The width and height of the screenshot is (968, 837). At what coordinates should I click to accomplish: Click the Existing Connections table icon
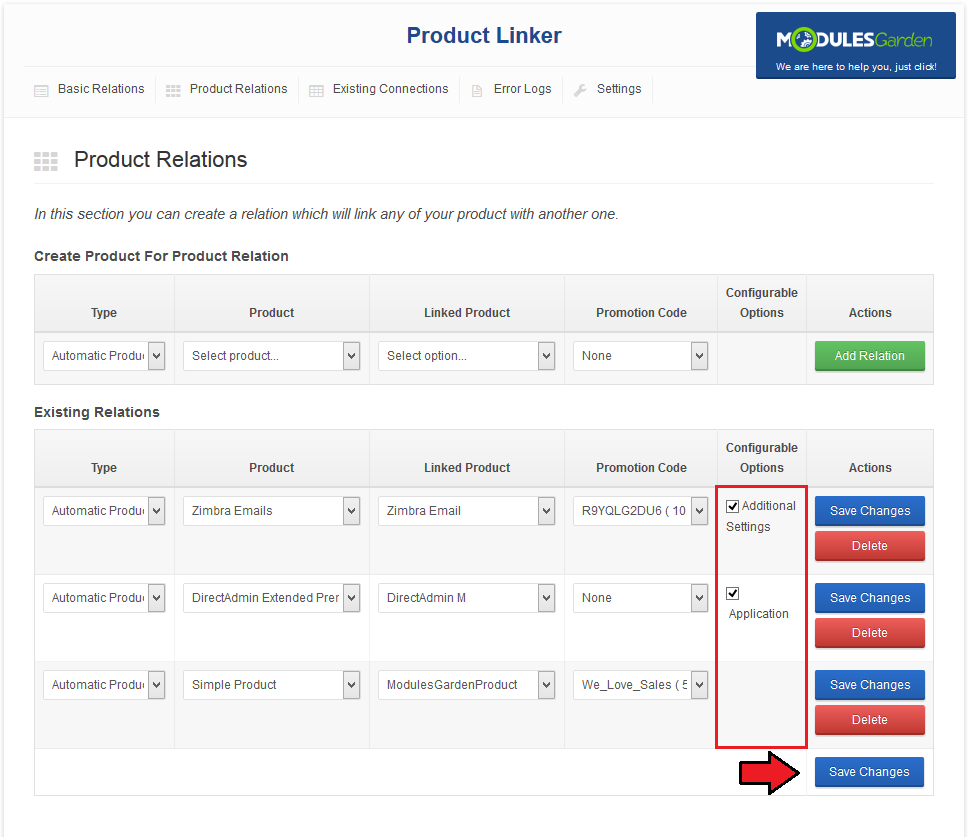tap(316, 90)
